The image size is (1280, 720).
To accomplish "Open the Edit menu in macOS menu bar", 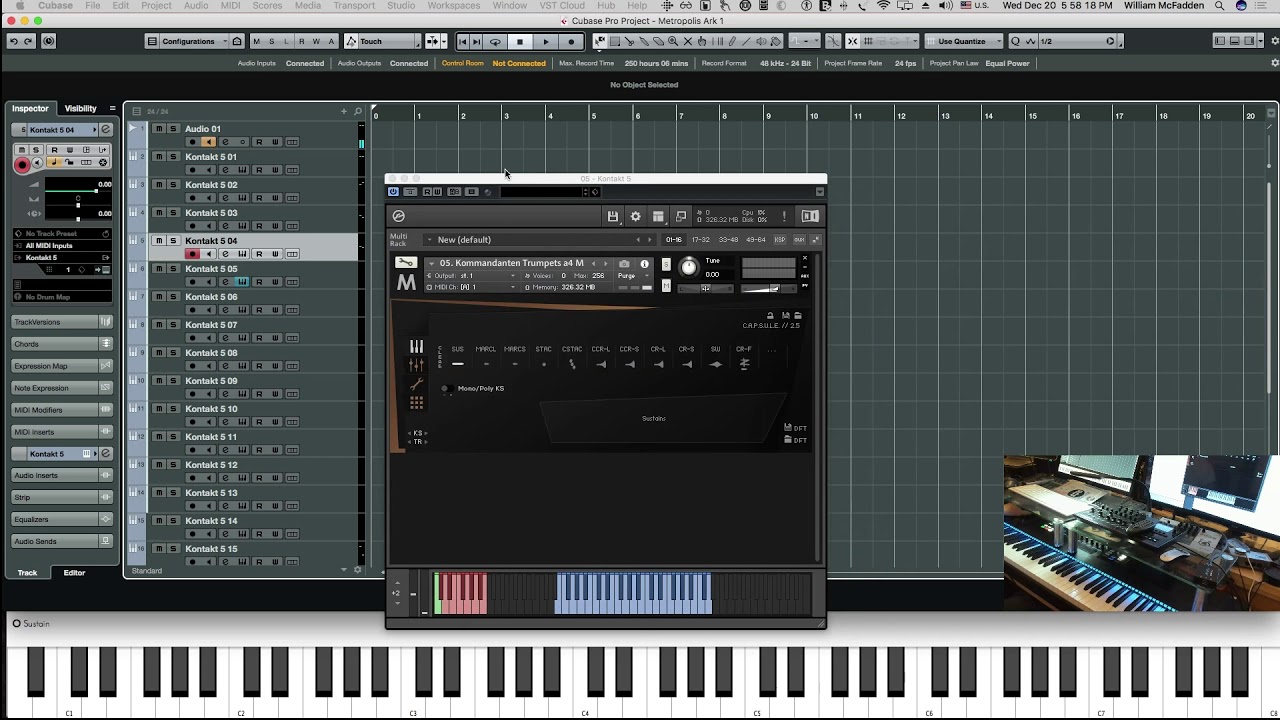I will [121, 6].
